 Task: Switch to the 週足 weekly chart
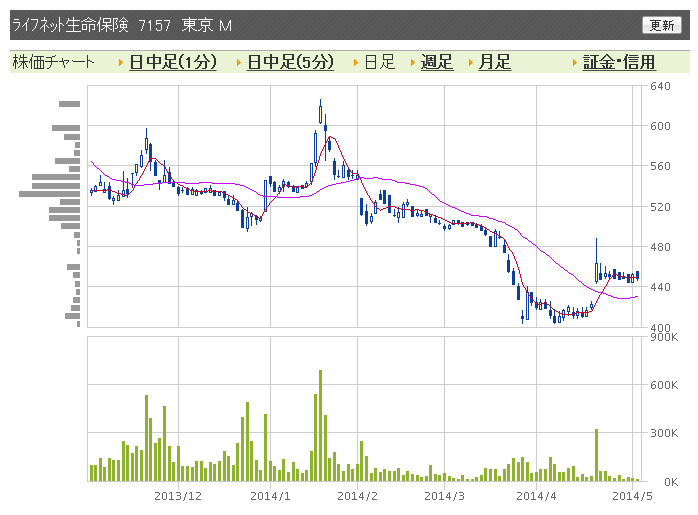pyautogui.click(x=437, y=62)
